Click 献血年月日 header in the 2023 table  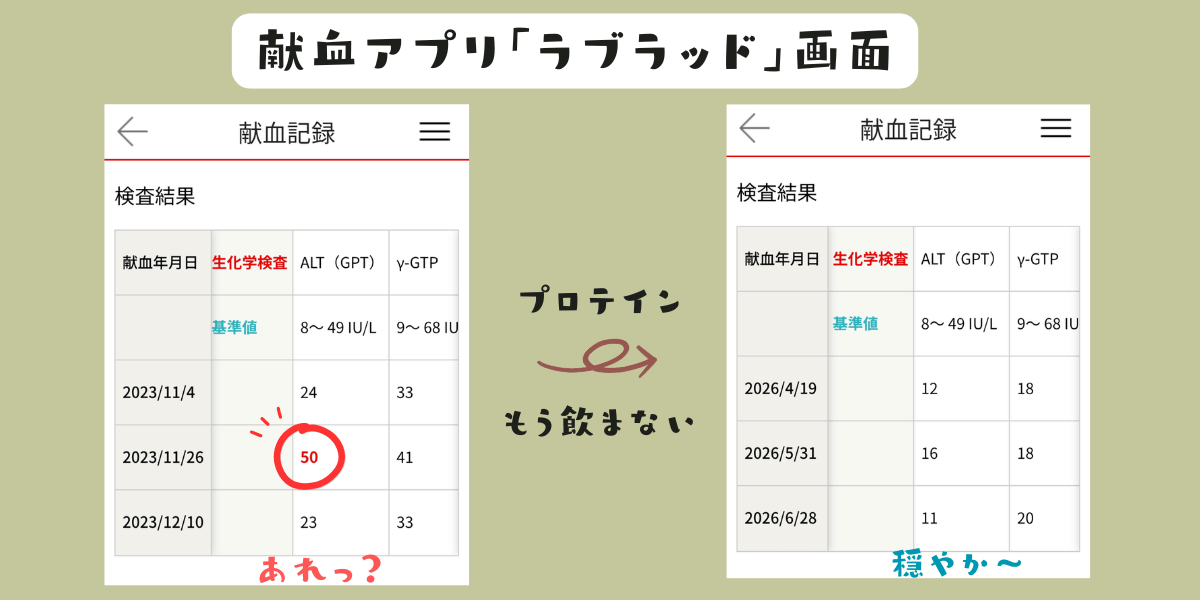click(160, 263)
